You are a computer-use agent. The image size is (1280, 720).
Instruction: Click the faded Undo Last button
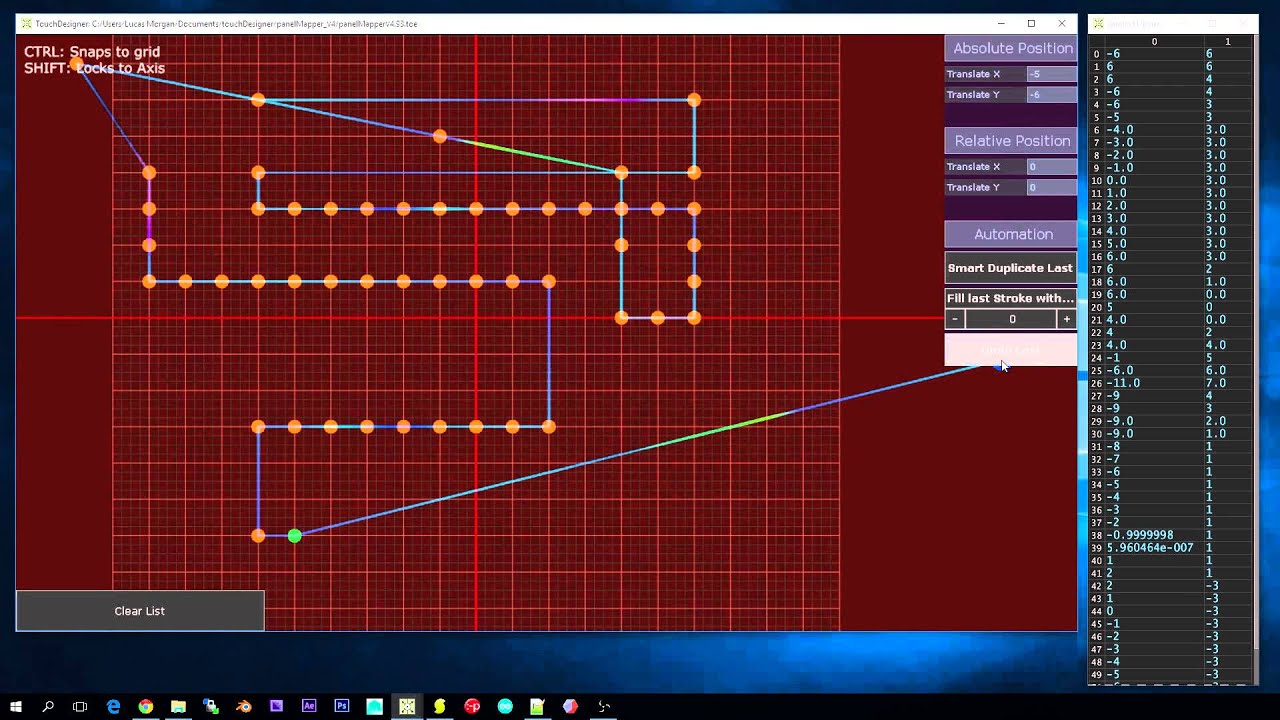tap(1011, 350)
